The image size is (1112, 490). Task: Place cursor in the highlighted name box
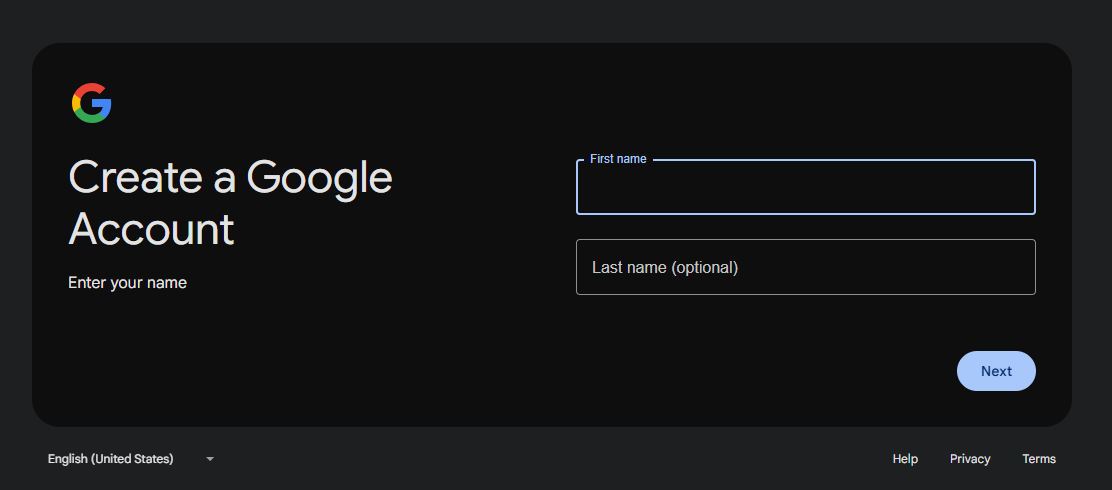805,188
